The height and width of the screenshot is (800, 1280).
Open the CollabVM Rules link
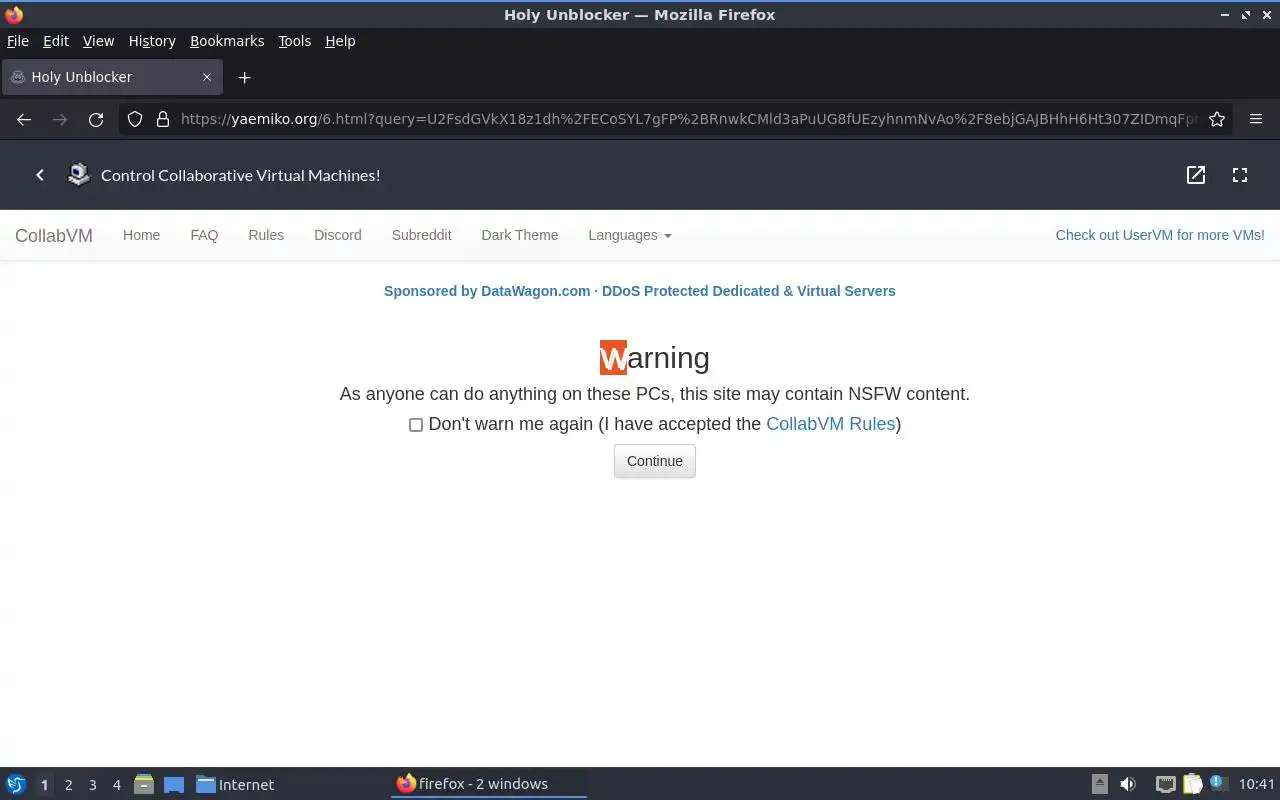click(830, 424)
